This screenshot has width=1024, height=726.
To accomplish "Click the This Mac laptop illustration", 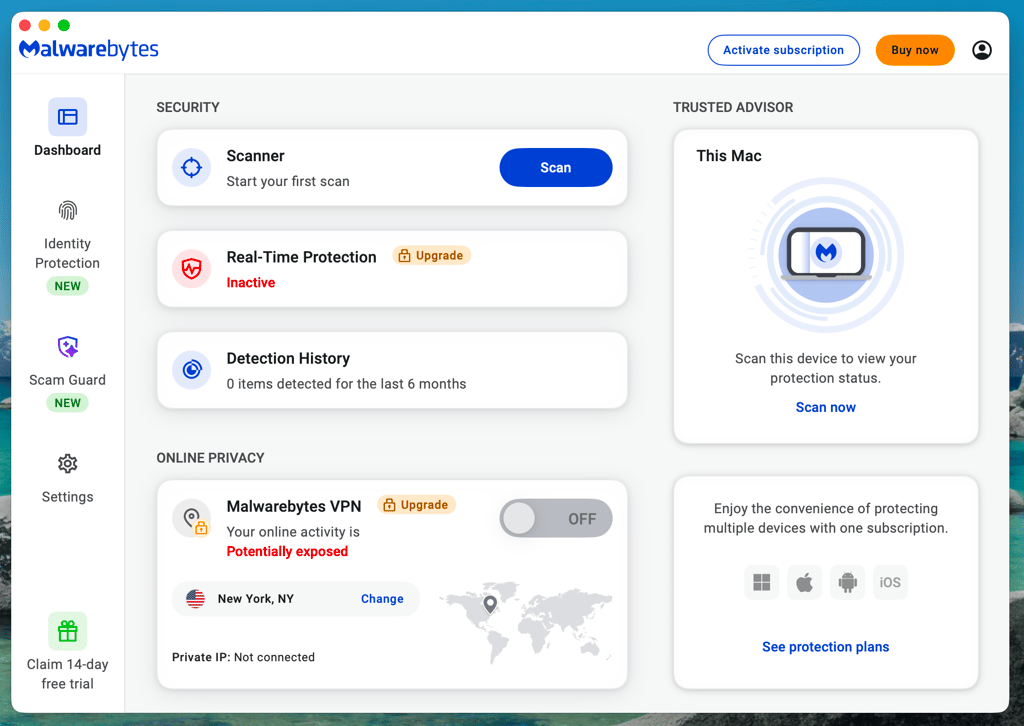I will point(826,255).
